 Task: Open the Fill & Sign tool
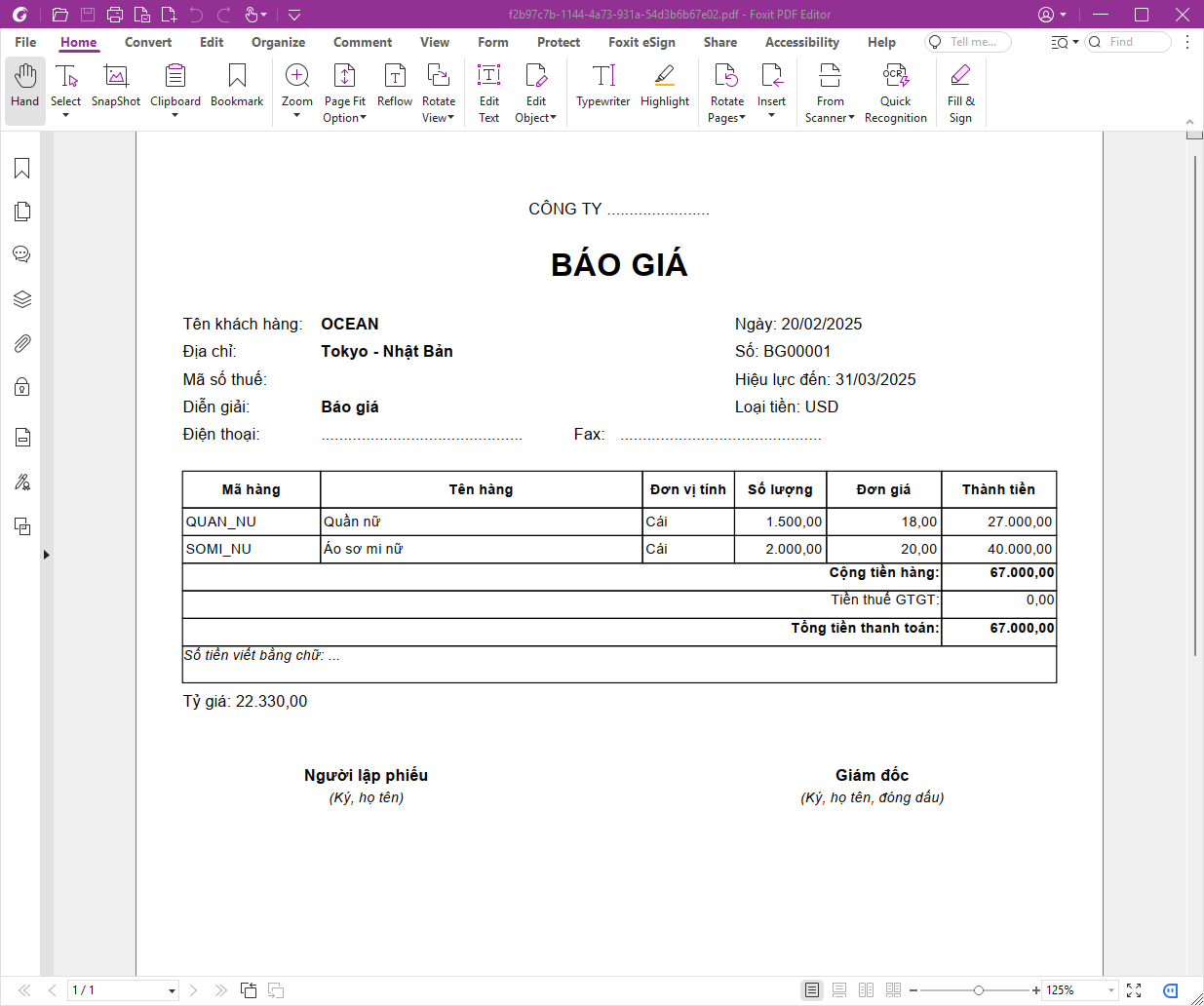(x=961, y=92)
